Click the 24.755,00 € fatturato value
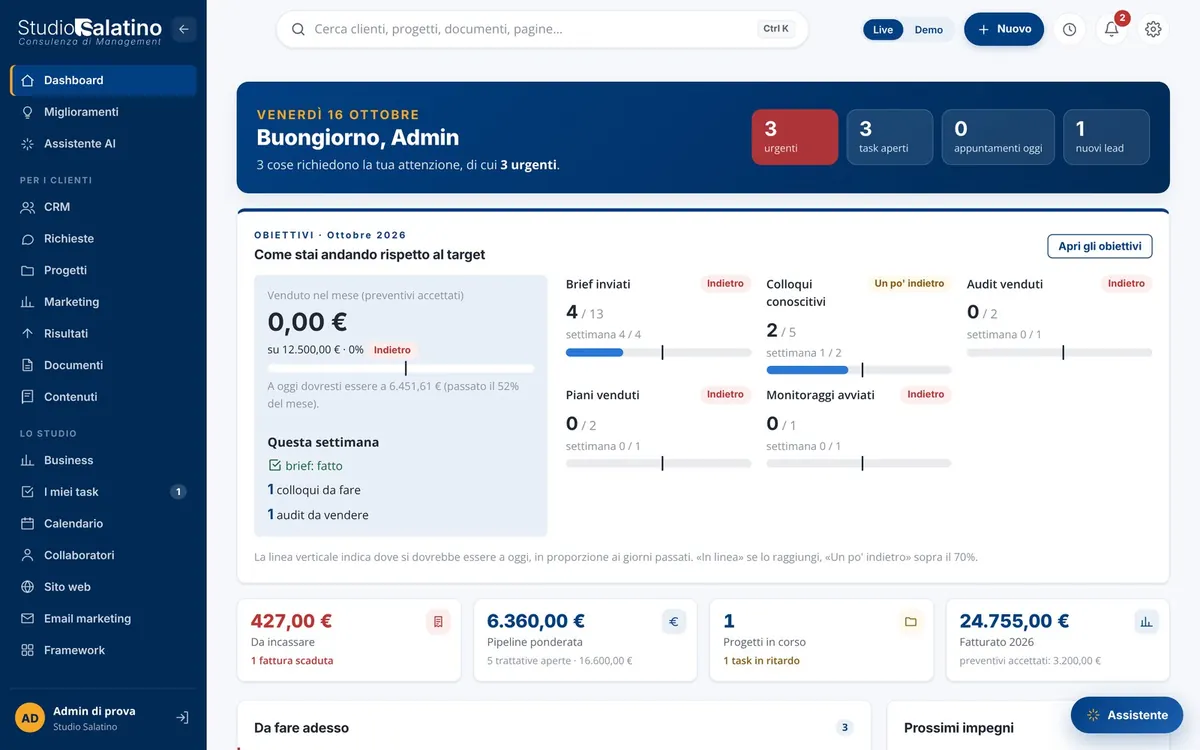Viewport: 1200px width, 750px height. [x=1014, y=621]
